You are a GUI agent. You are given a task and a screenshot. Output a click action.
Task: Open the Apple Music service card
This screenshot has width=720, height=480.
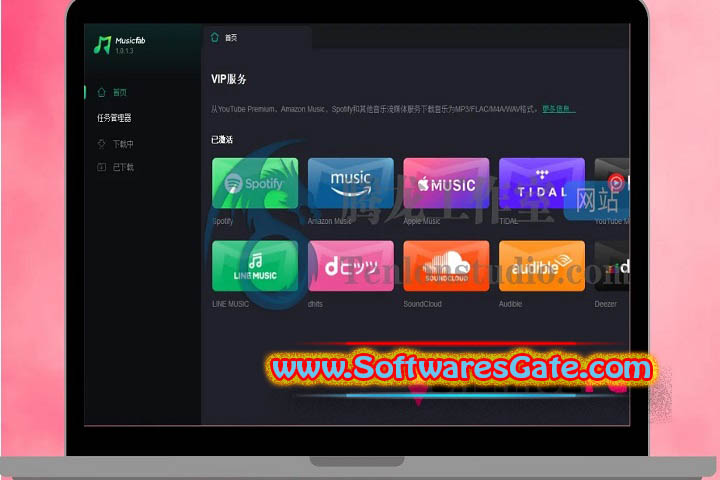(446, 183)
